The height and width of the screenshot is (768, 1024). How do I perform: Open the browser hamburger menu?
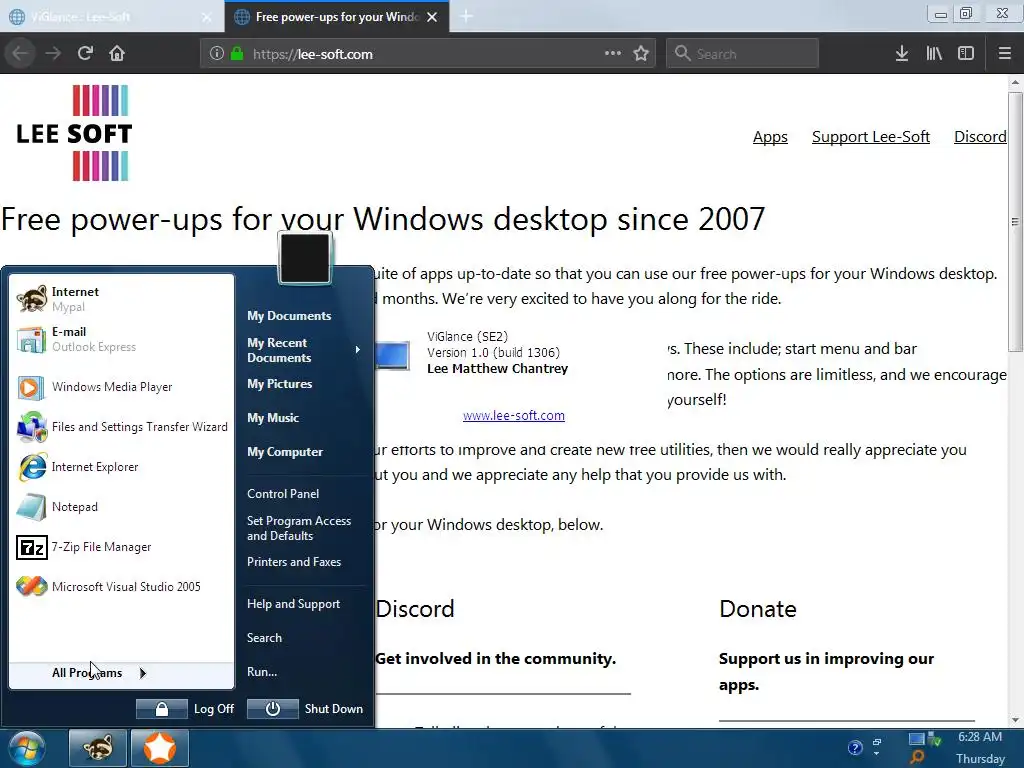[x=1004, y=54]
